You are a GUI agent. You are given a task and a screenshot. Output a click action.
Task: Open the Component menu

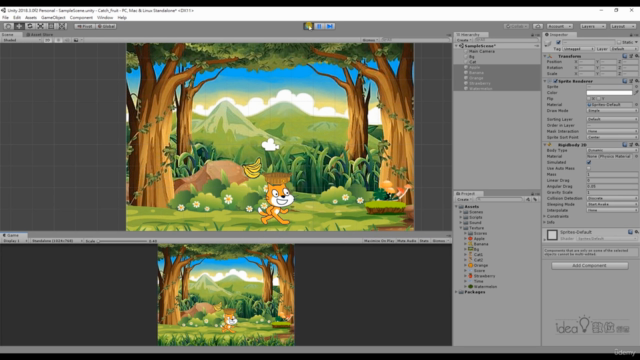[x=81, y=18]
